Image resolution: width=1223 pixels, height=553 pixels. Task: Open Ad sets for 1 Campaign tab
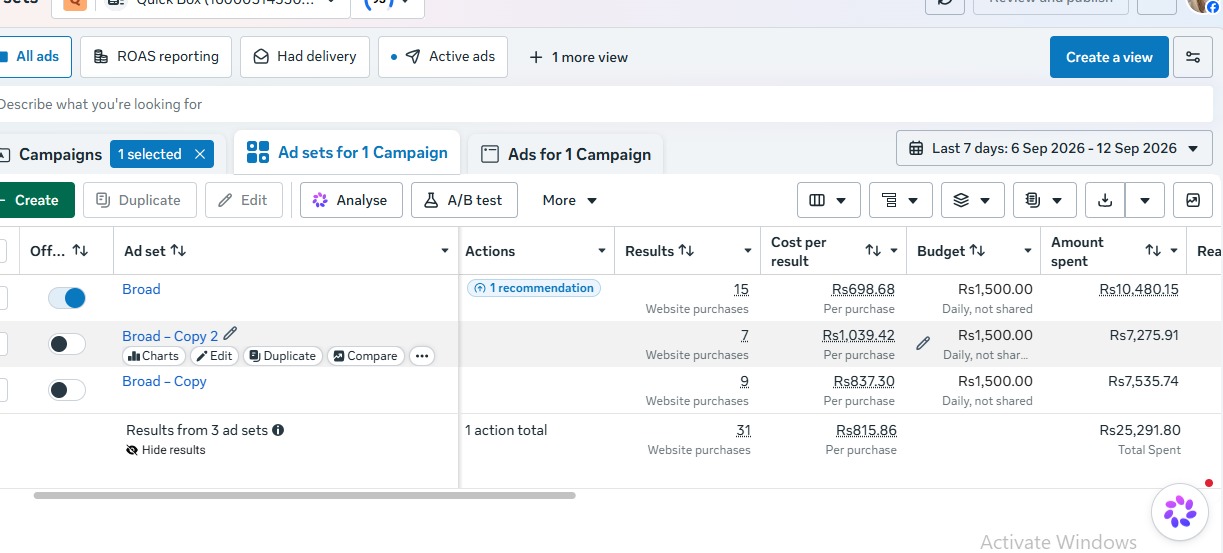click(x=347, y=153)
